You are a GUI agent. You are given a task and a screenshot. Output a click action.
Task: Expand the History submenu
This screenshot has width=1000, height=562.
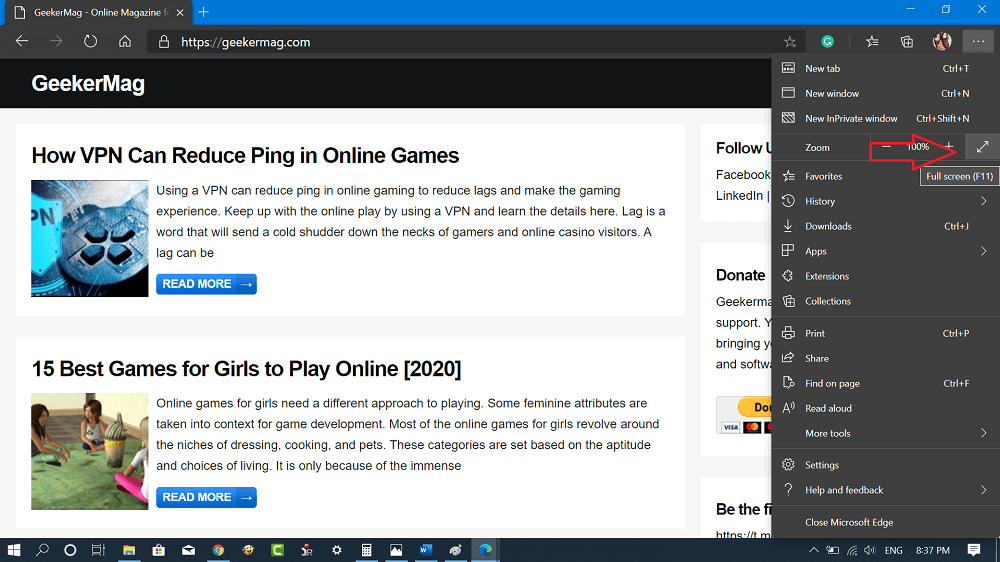885,201
